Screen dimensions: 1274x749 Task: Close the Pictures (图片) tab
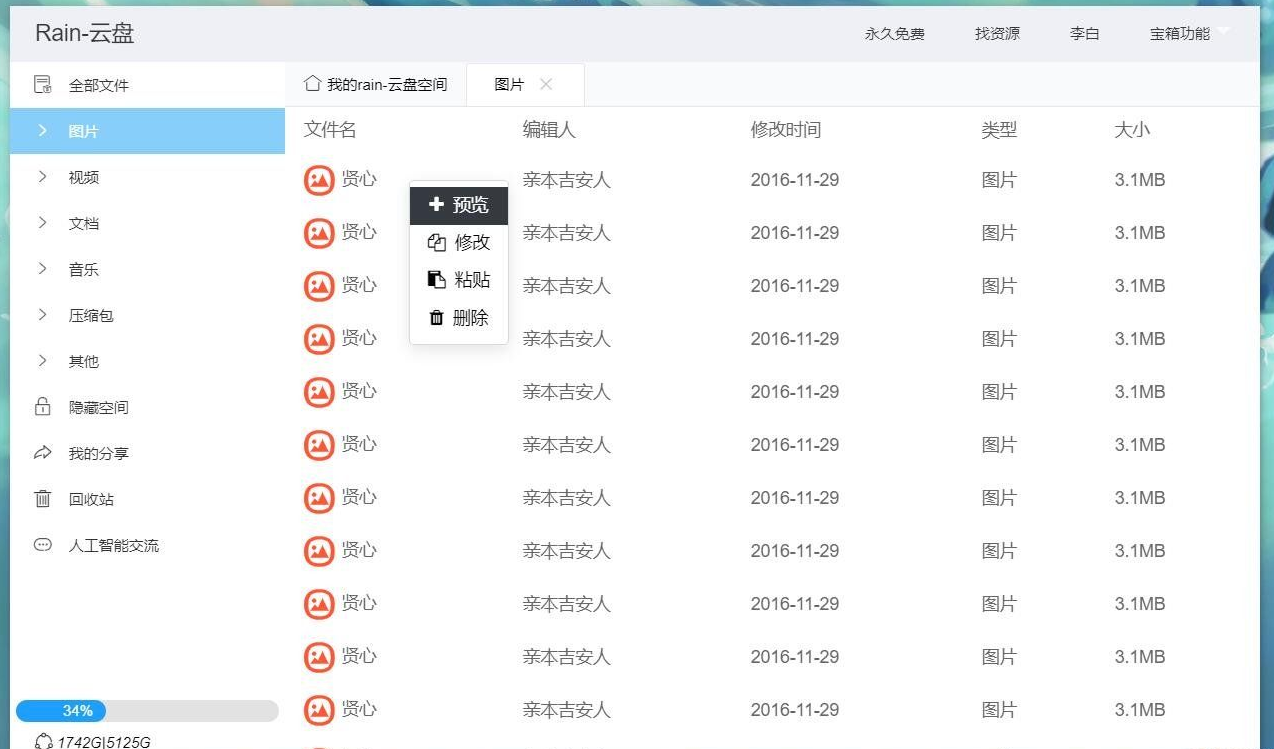(x=546, y=84)
